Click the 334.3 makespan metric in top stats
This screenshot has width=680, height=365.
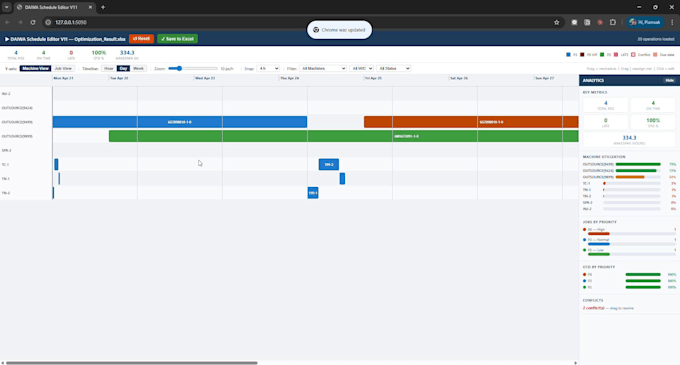(127, 53)
